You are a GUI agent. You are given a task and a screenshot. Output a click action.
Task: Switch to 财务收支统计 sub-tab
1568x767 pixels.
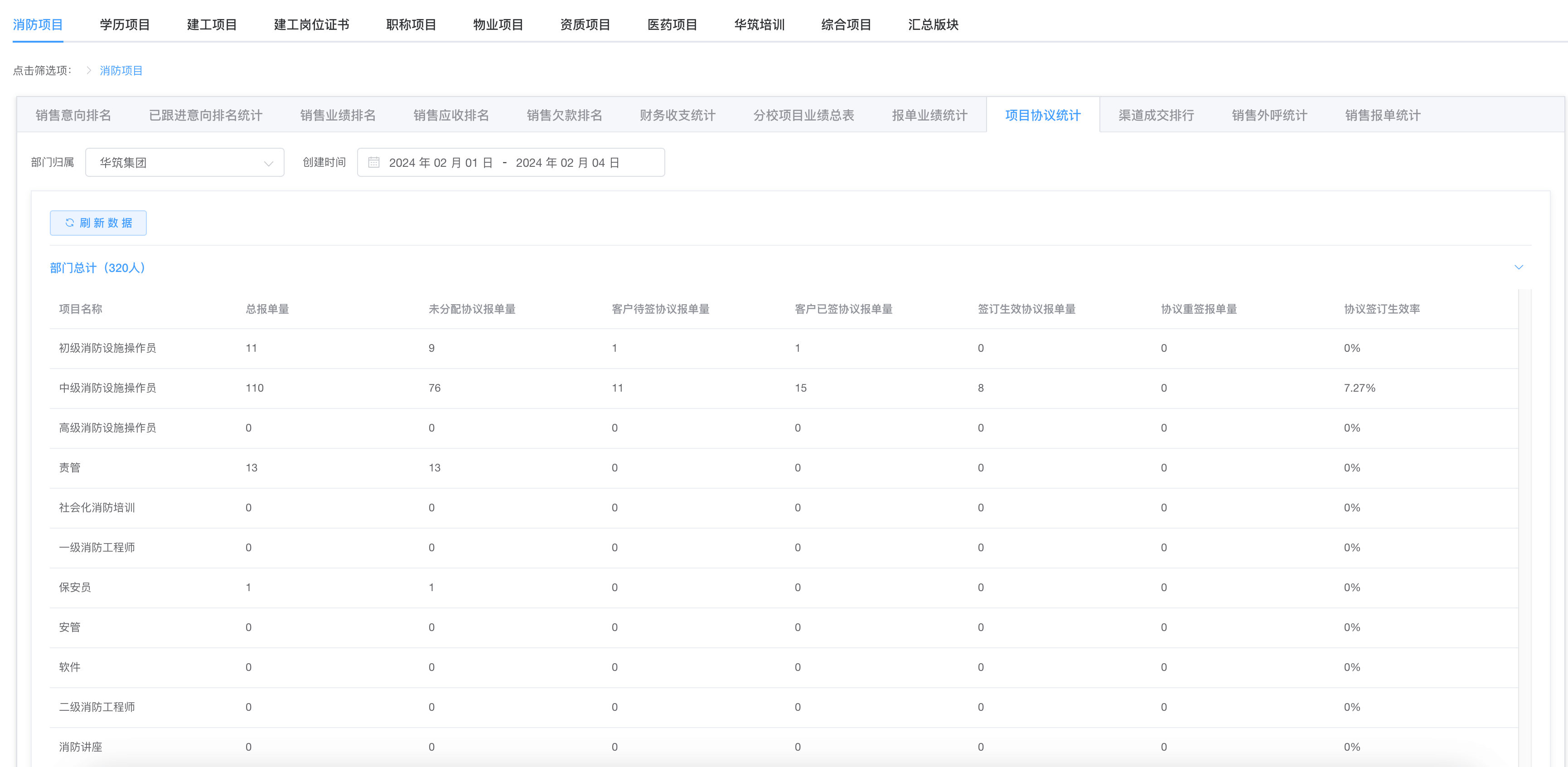(x=677, y=115)
